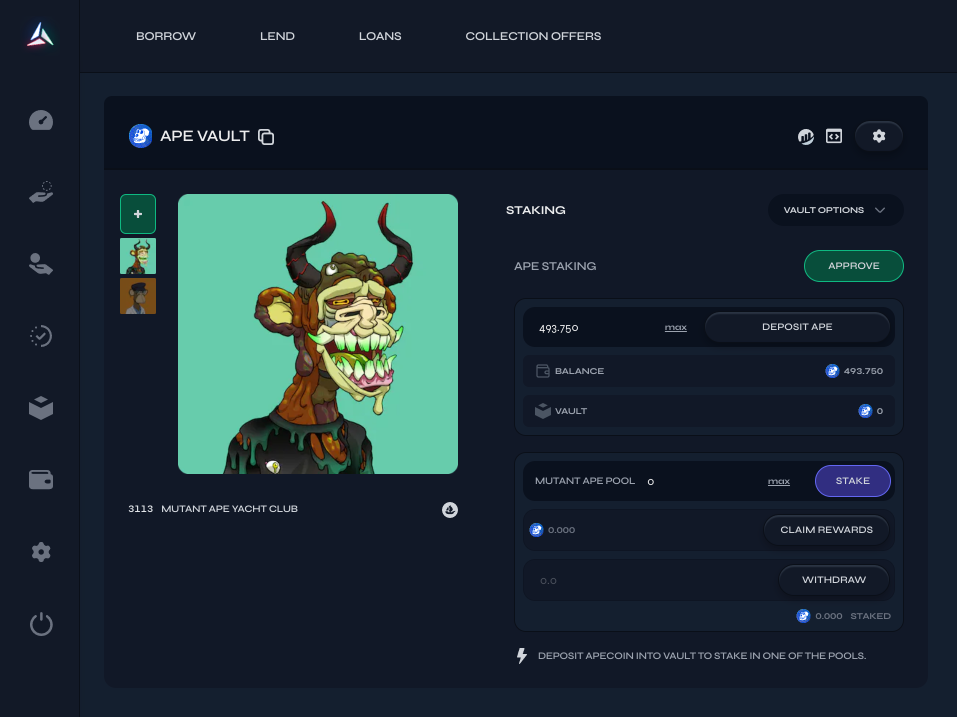Open the BORROW tab
957x717 pixels.
pyautogui.click(x=166, y=36)
